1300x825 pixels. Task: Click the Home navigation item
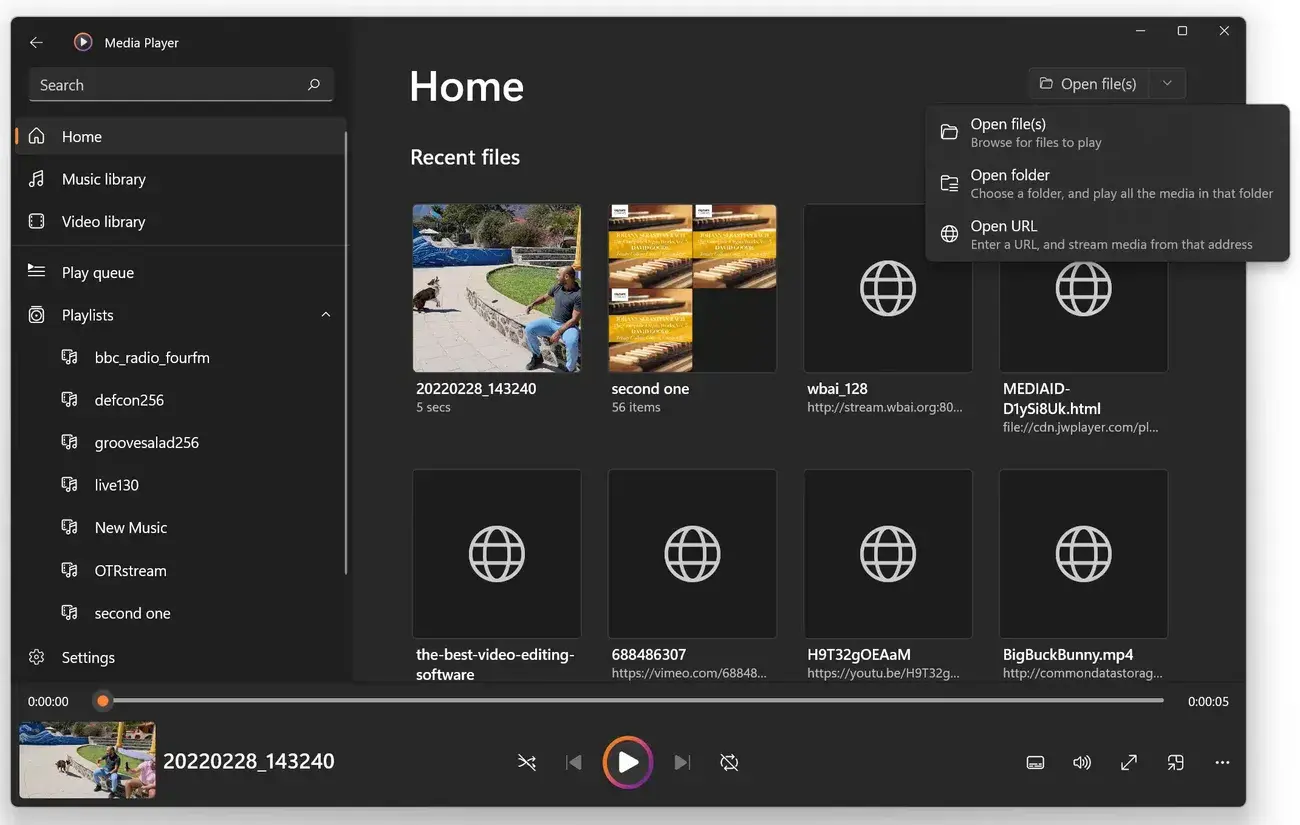(x=81, y=136)
